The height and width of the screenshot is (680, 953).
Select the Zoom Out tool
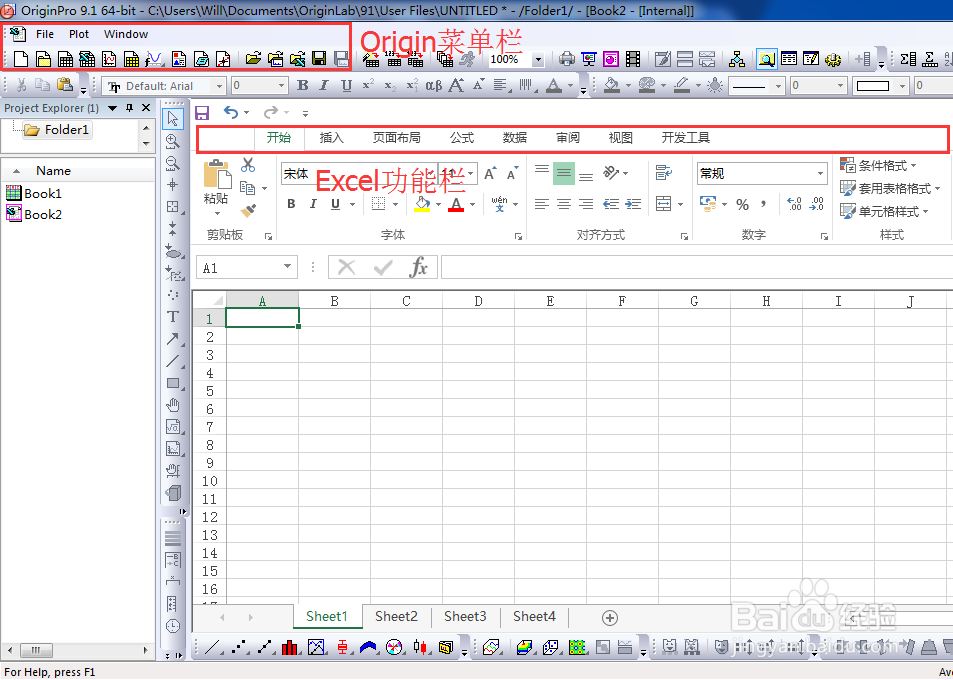click(x=173, y=163)
